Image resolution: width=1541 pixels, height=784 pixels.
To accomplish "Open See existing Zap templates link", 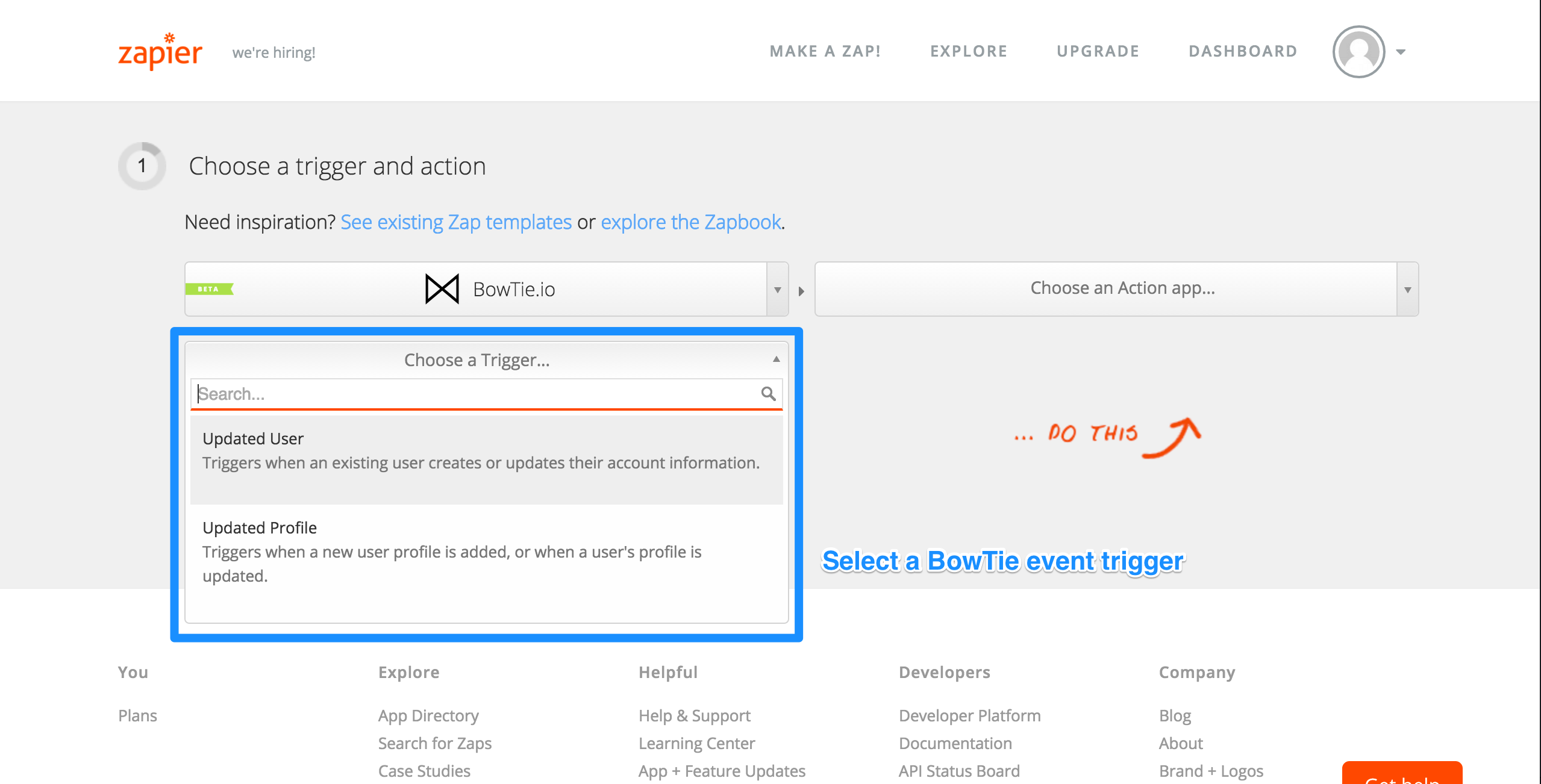I will click(x=456, y=222).
